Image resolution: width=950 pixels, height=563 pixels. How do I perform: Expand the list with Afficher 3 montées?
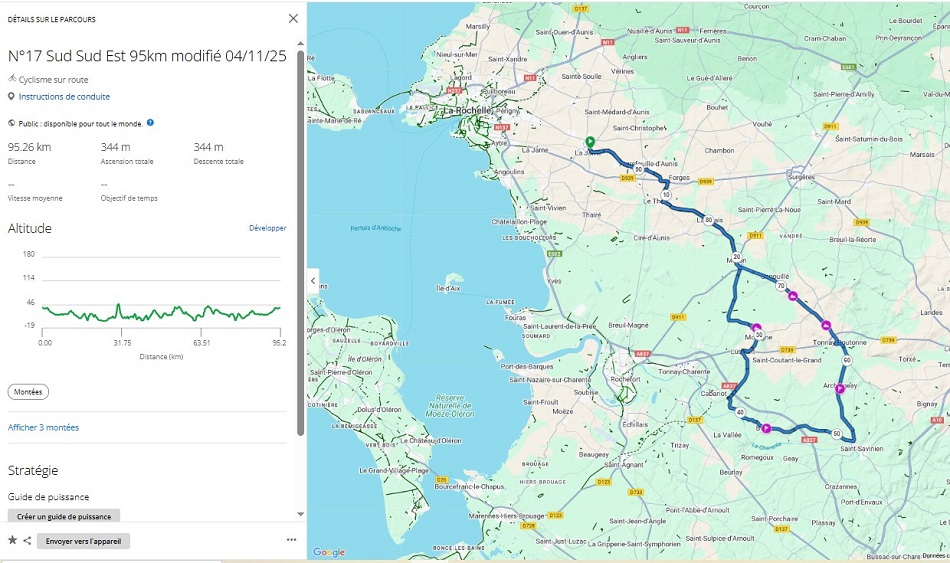pyautogui.click(x=43, y=427)
